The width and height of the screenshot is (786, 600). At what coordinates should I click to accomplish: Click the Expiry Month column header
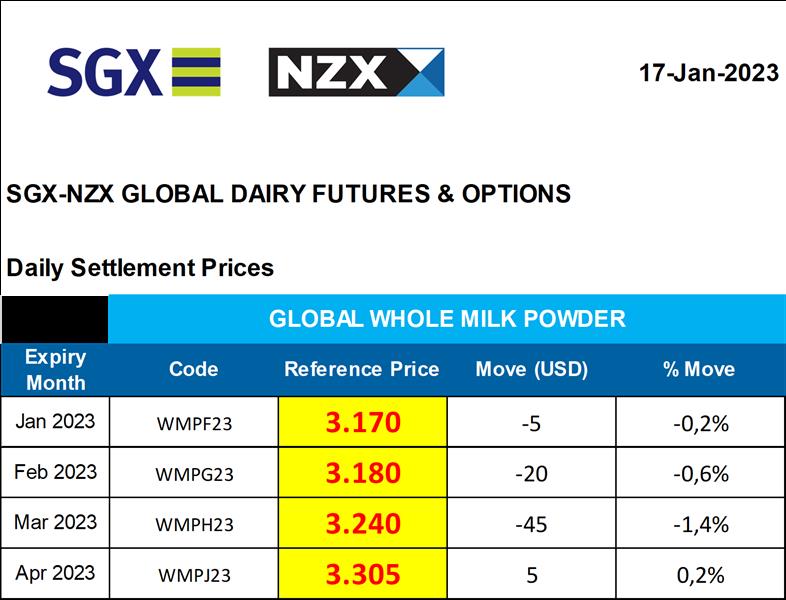[56, 369]
